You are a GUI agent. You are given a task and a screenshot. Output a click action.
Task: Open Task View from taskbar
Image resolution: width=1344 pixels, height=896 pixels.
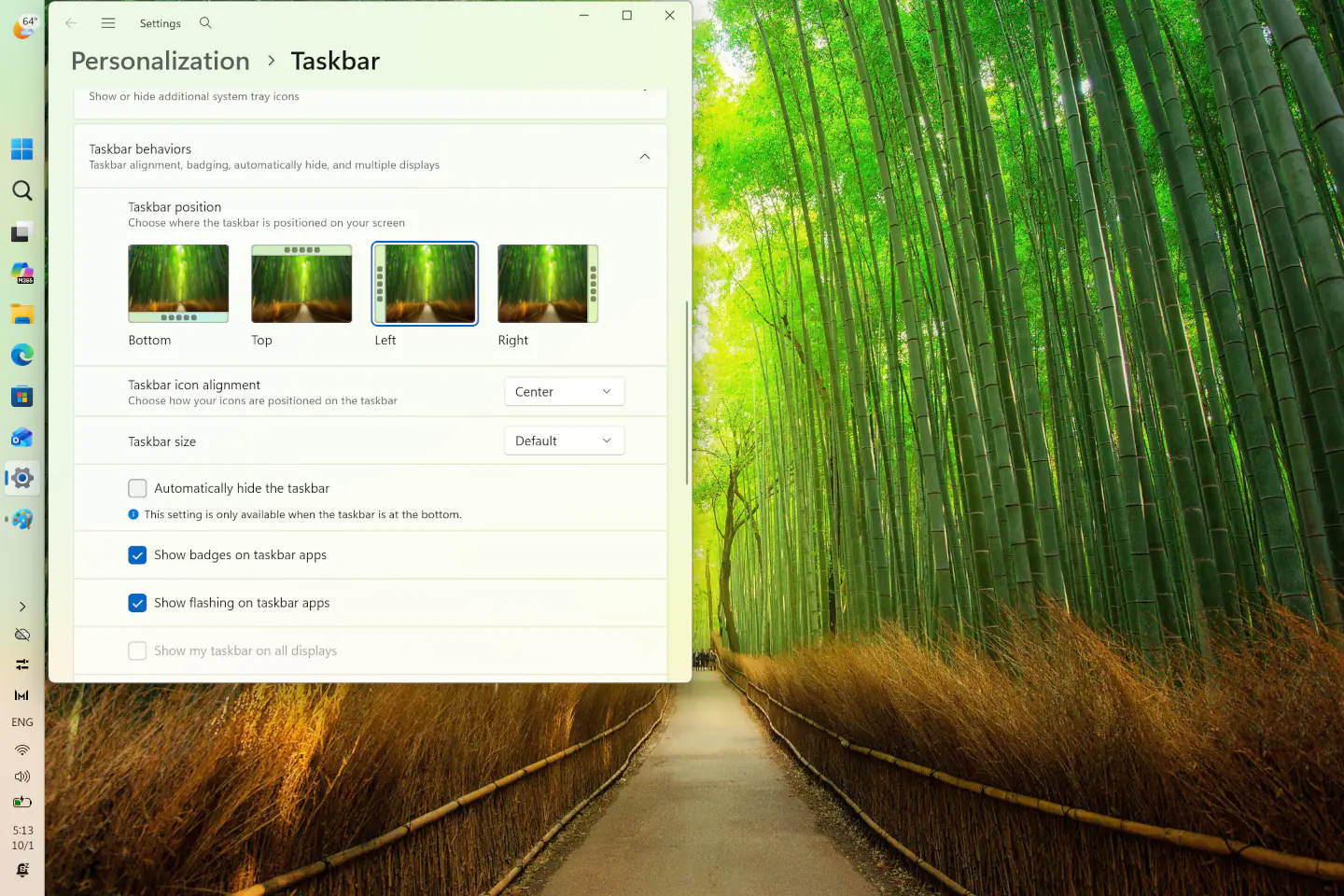tap(21, 231)
